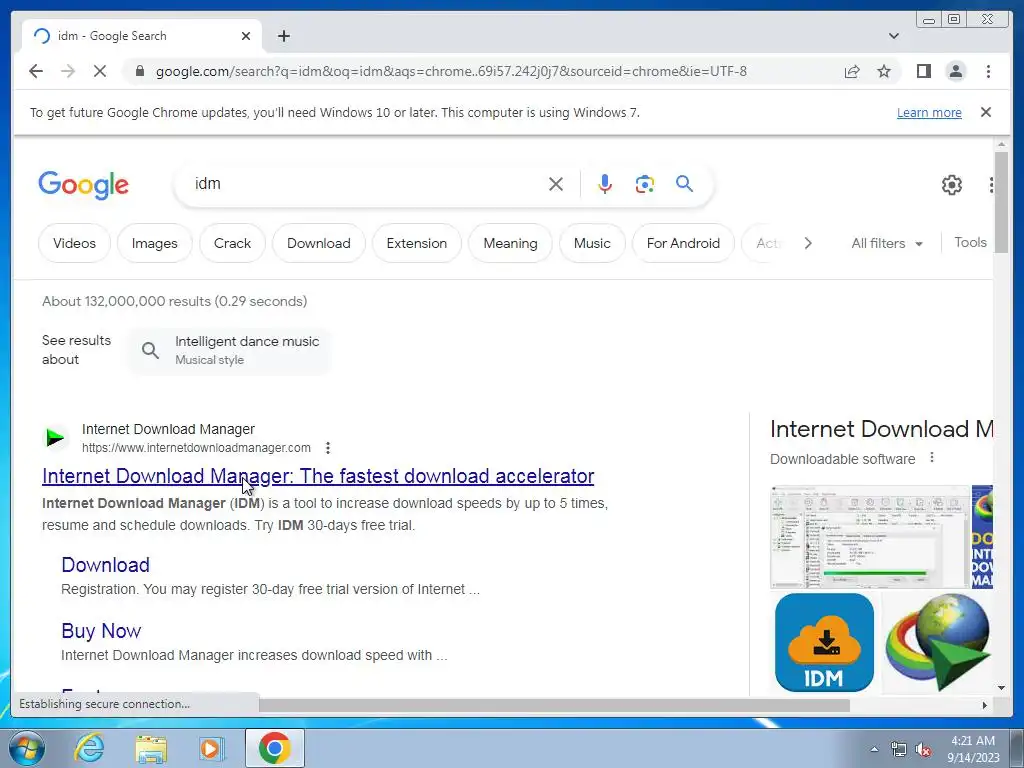This screenshot has width=1024, height=768.
Task: Show hidden tray icons arrow
Action: click(874, 749)
